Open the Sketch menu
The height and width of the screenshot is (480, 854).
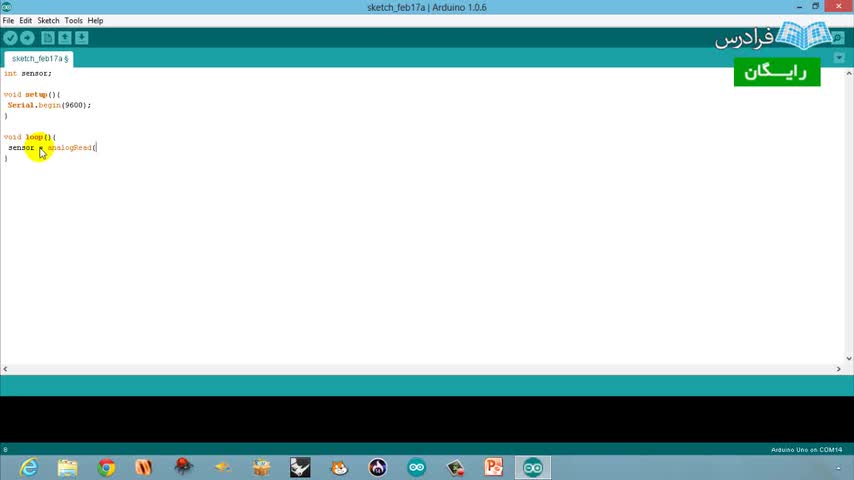coord(48,21)
